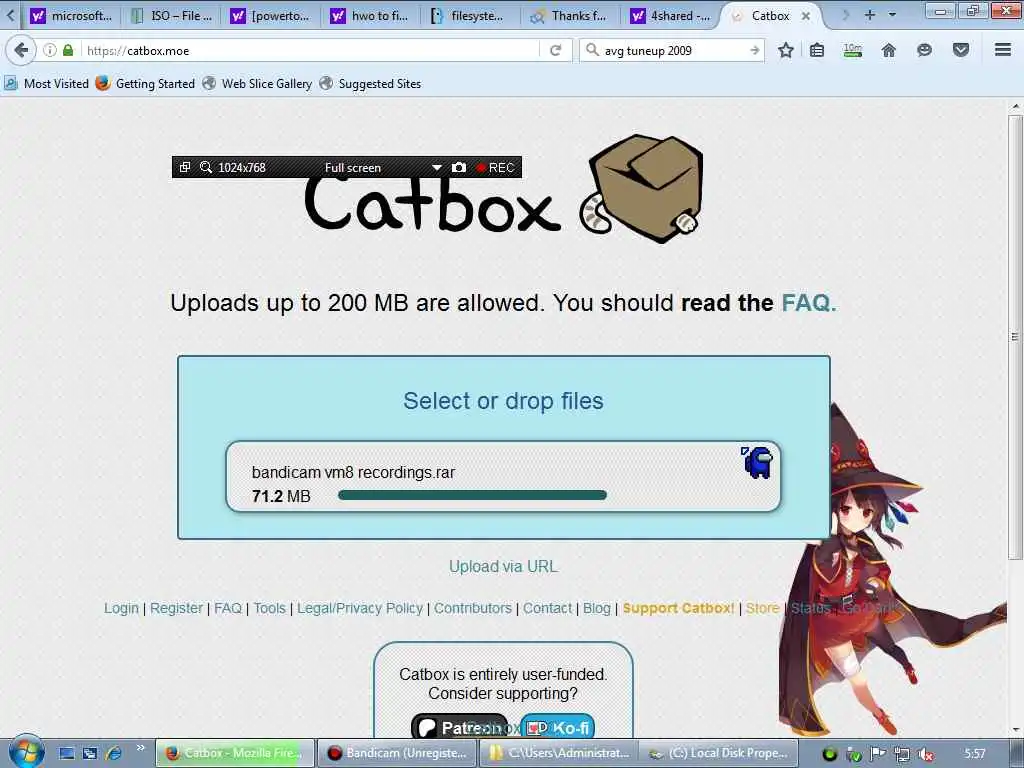The height and width of the screenshot is (768, 1024).
Task: Launch Internet Explorer from quick launch
Action: click(x=113, y=753)
